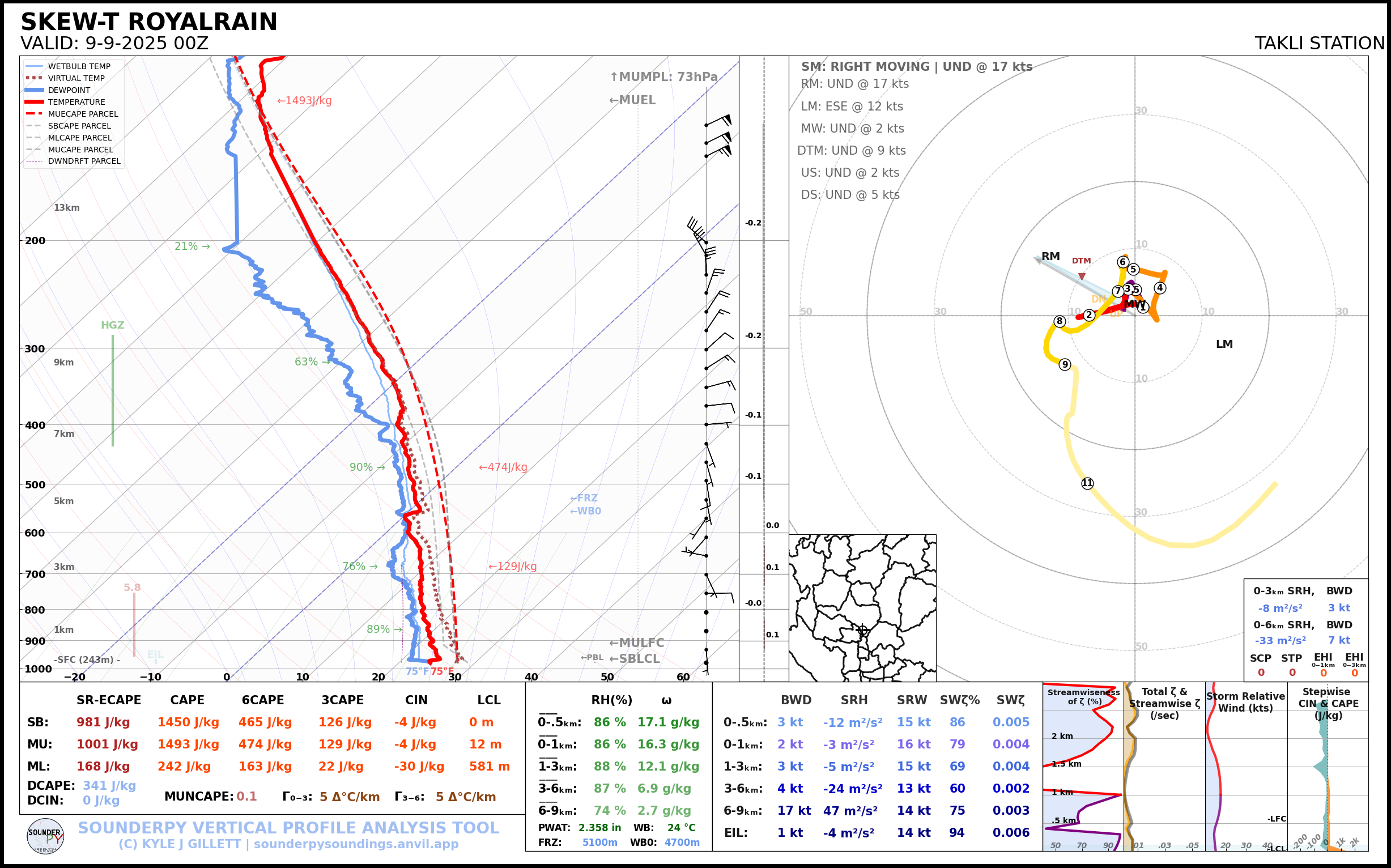Click the PWAT value 2.358 in
The width and height of the screenshot is (1391, 868).
coord(599,828)
